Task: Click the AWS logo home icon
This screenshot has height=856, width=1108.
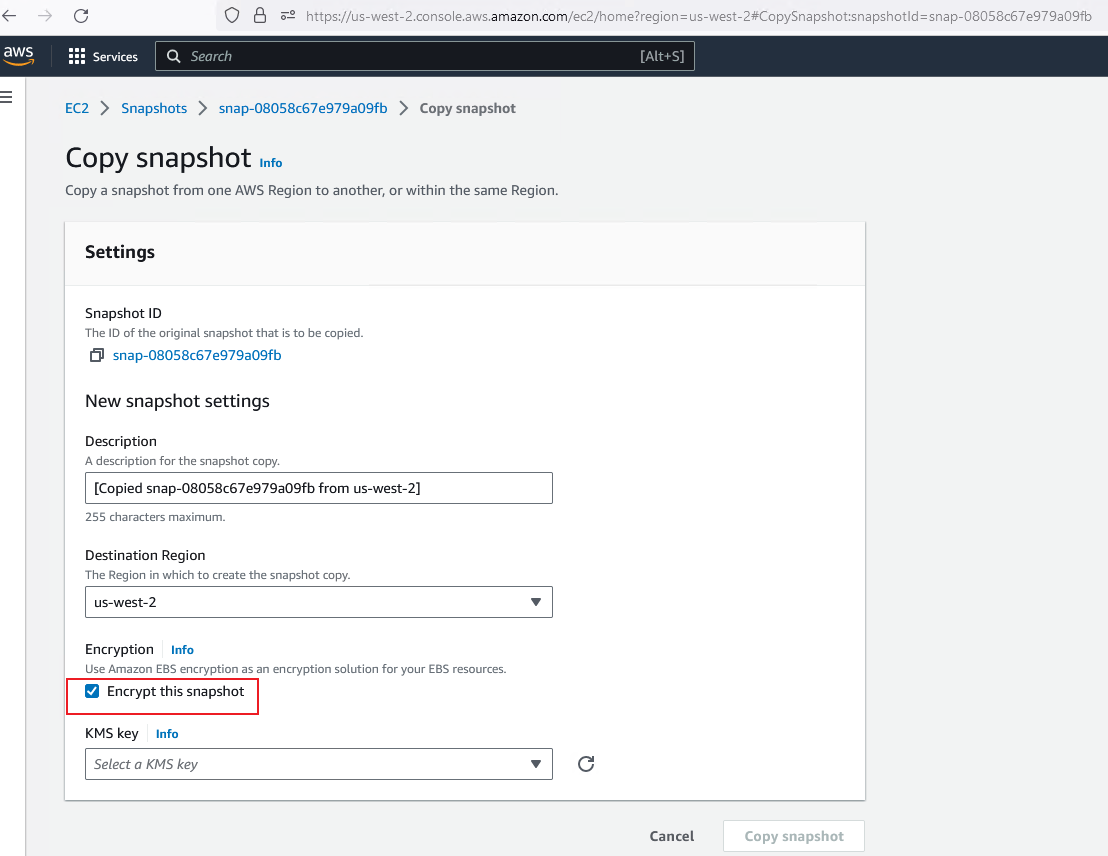Action: click(18, 56)
